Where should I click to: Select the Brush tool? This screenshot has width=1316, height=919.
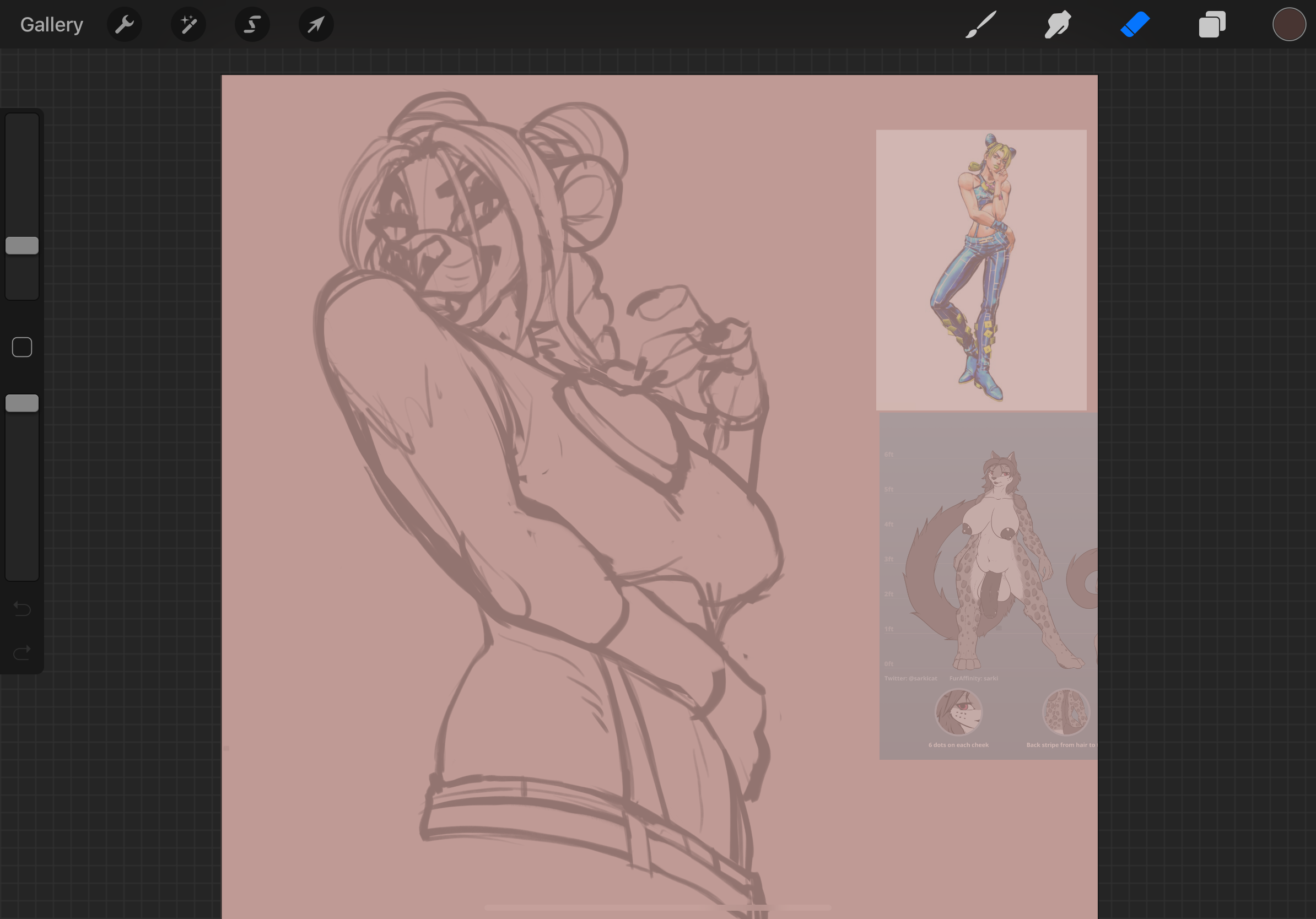tap(981, 25)
